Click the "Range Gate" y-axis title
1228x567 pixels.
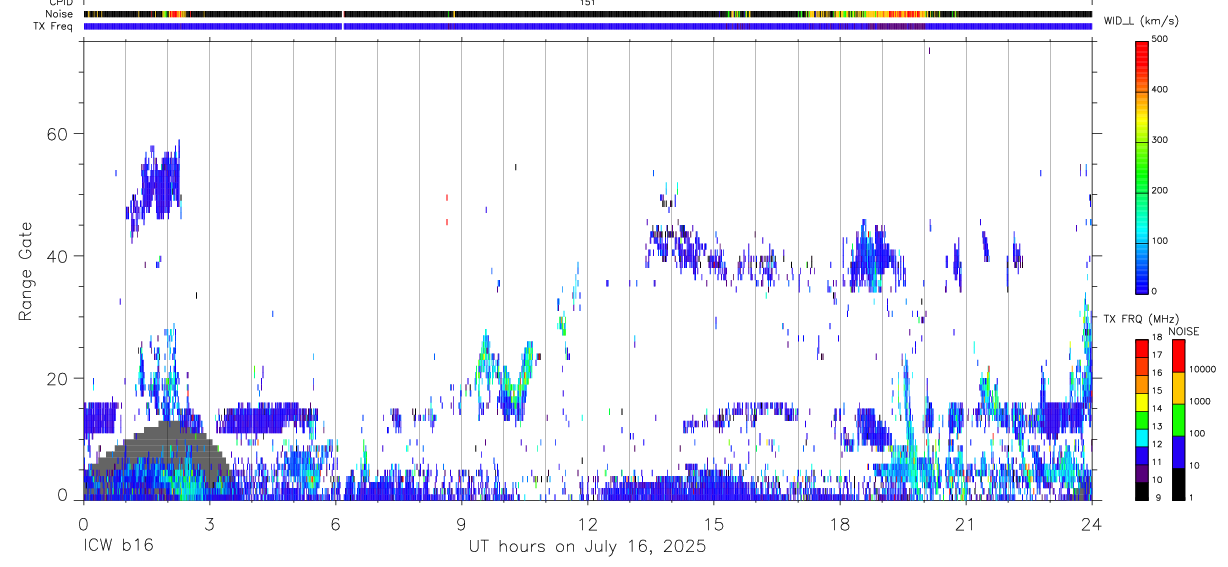26,271
